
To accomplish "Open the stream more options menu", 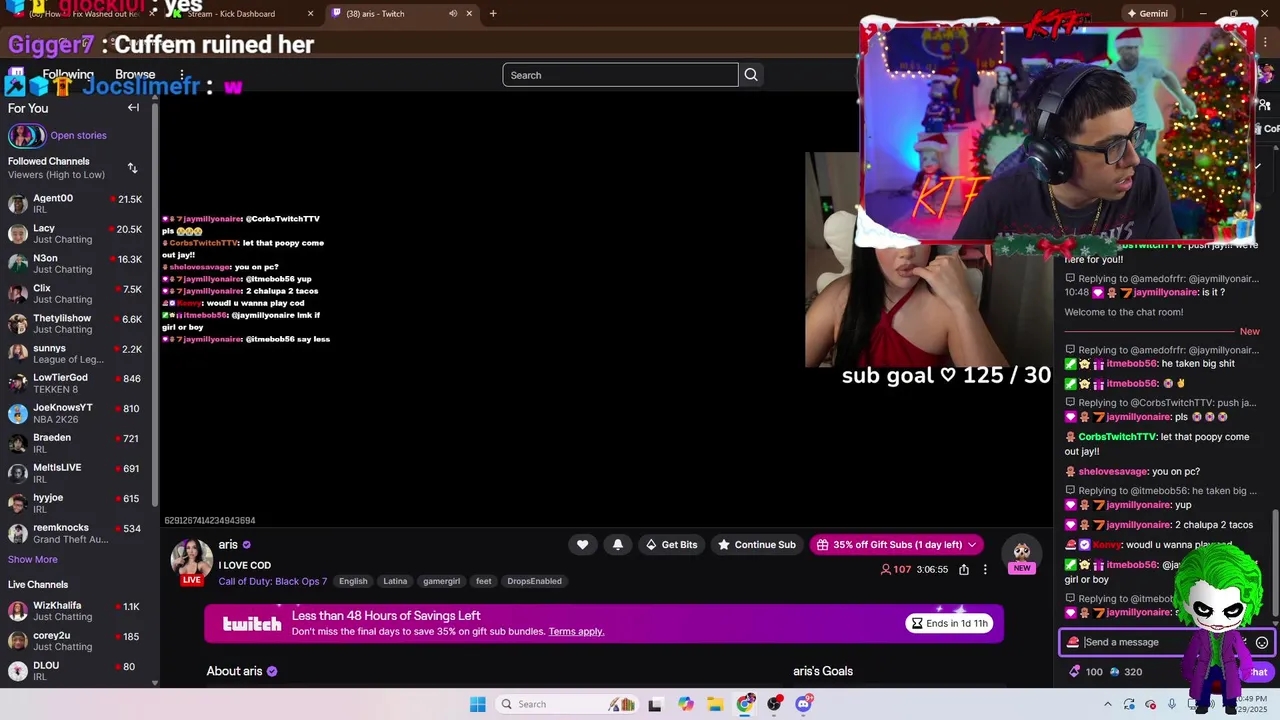I will (x=985, y=570).
